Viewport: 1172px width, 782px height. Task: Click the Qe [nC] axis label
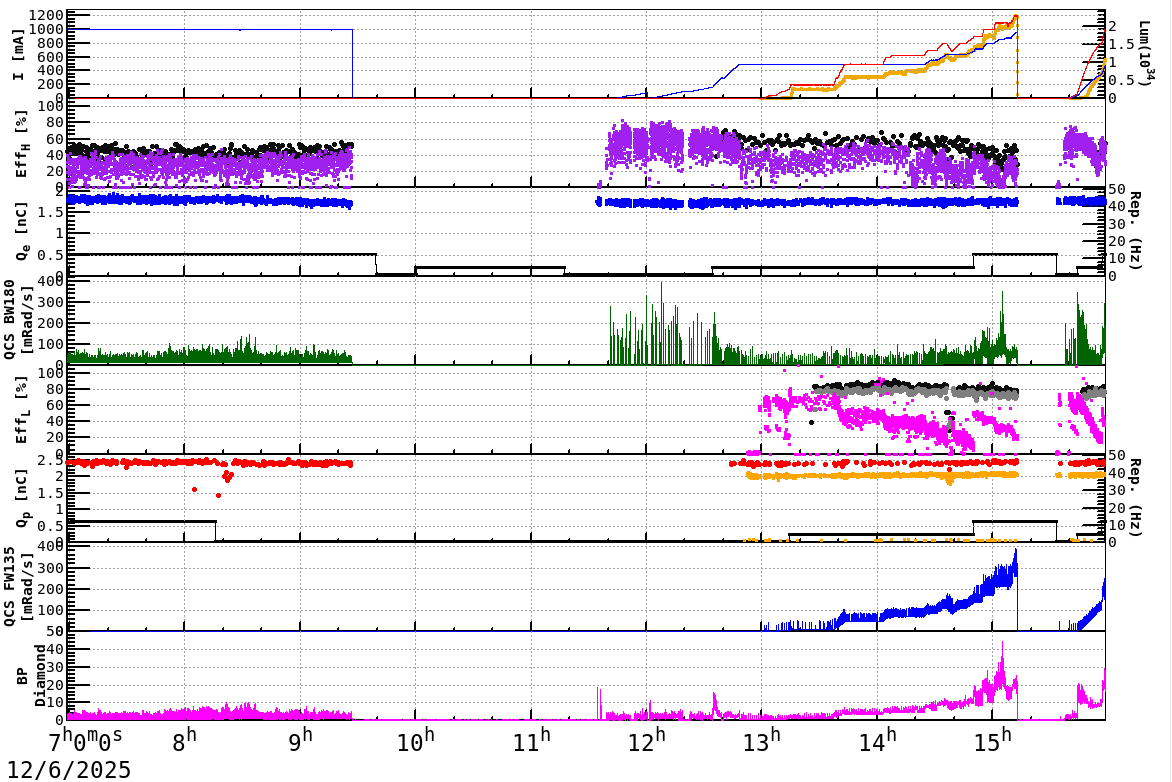(x=22, y=230)
